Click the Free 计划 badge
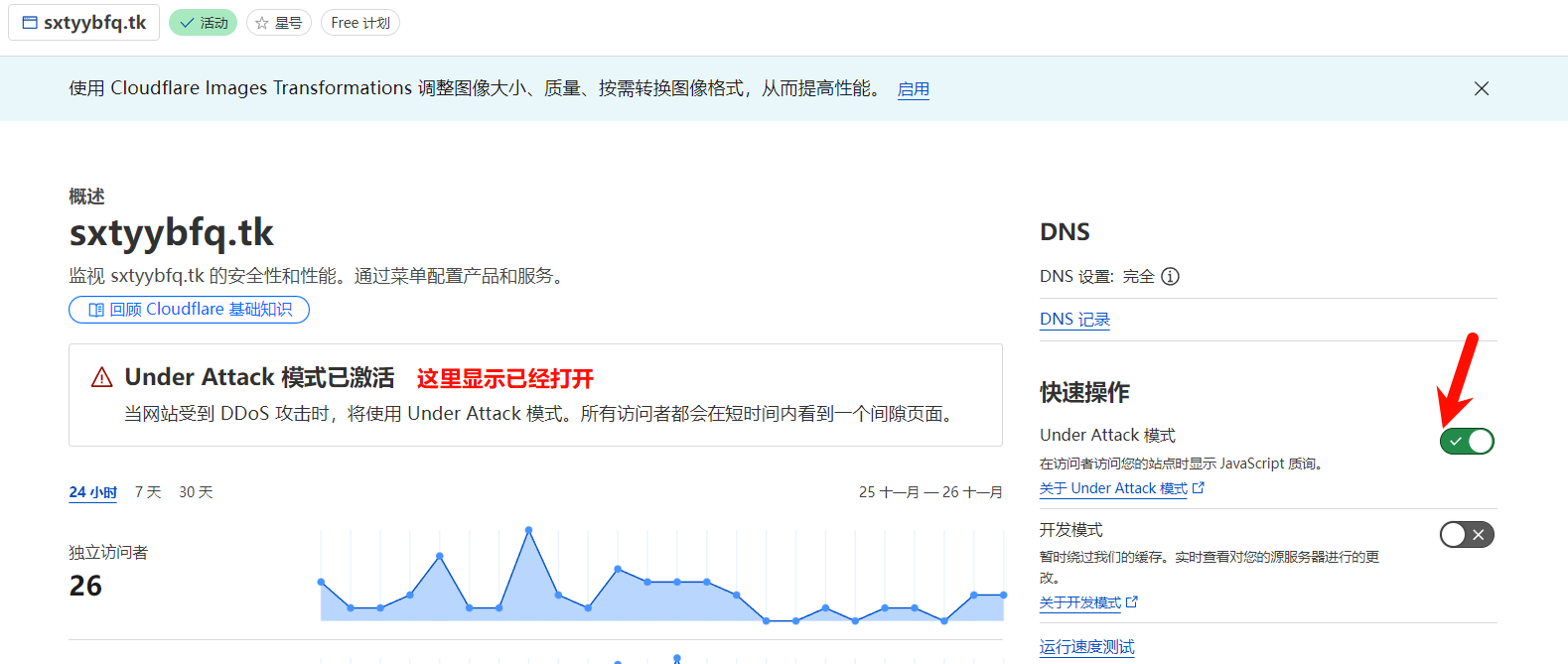Viewport: 1568px width, 664px height. click(359, 23)
